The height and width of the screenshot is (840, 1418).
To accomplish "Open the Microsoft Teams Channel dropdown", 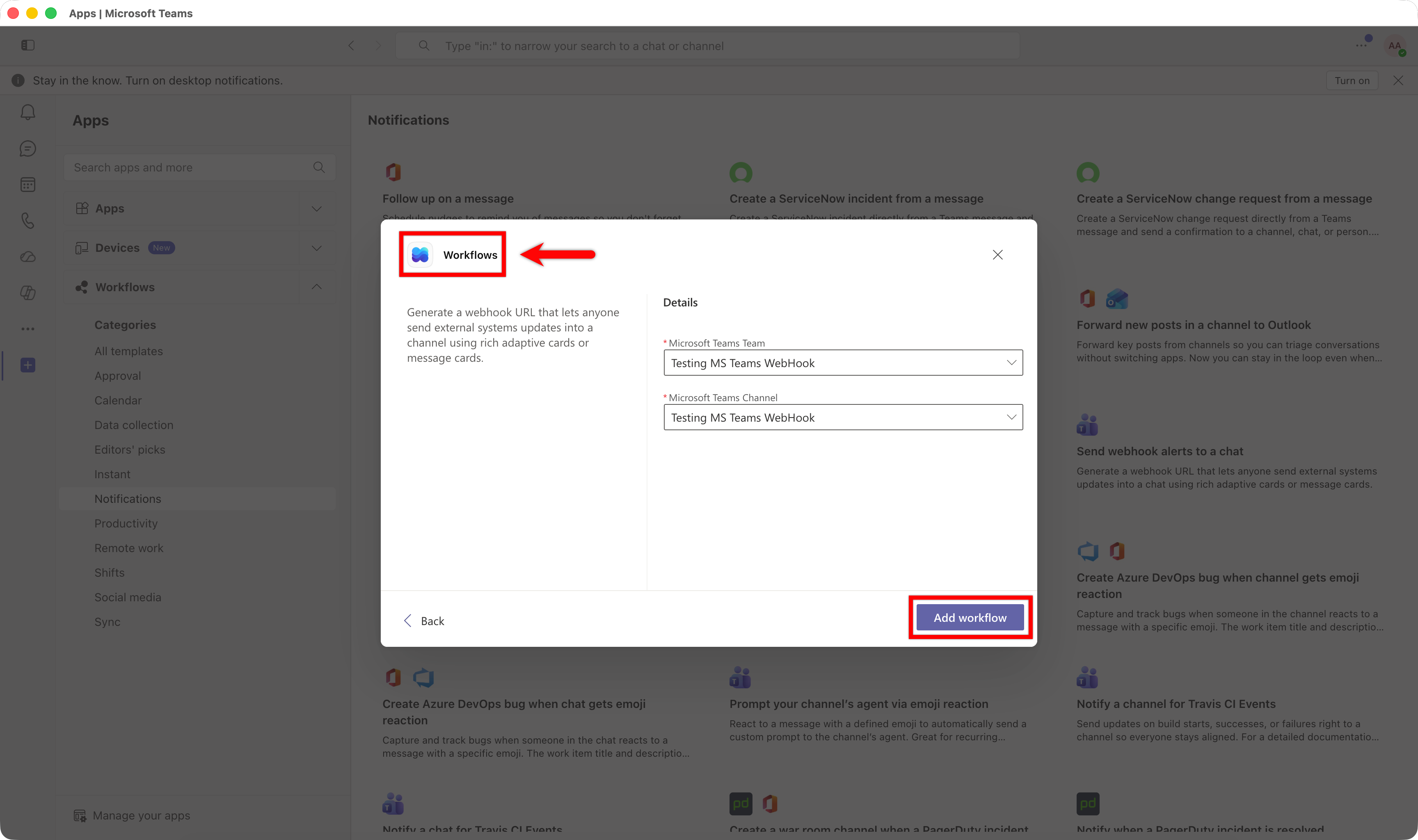I will [843, 417].
